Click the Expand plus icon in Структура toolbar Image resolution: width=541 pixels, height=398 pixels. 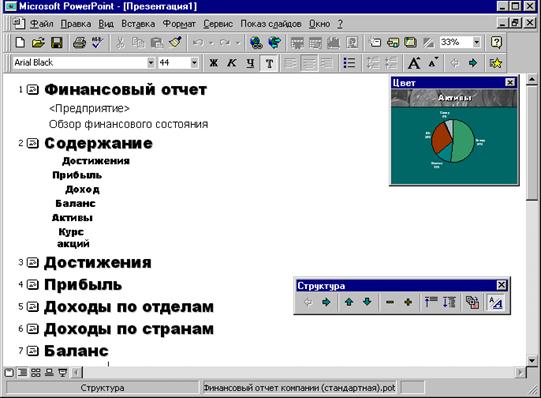408,302
